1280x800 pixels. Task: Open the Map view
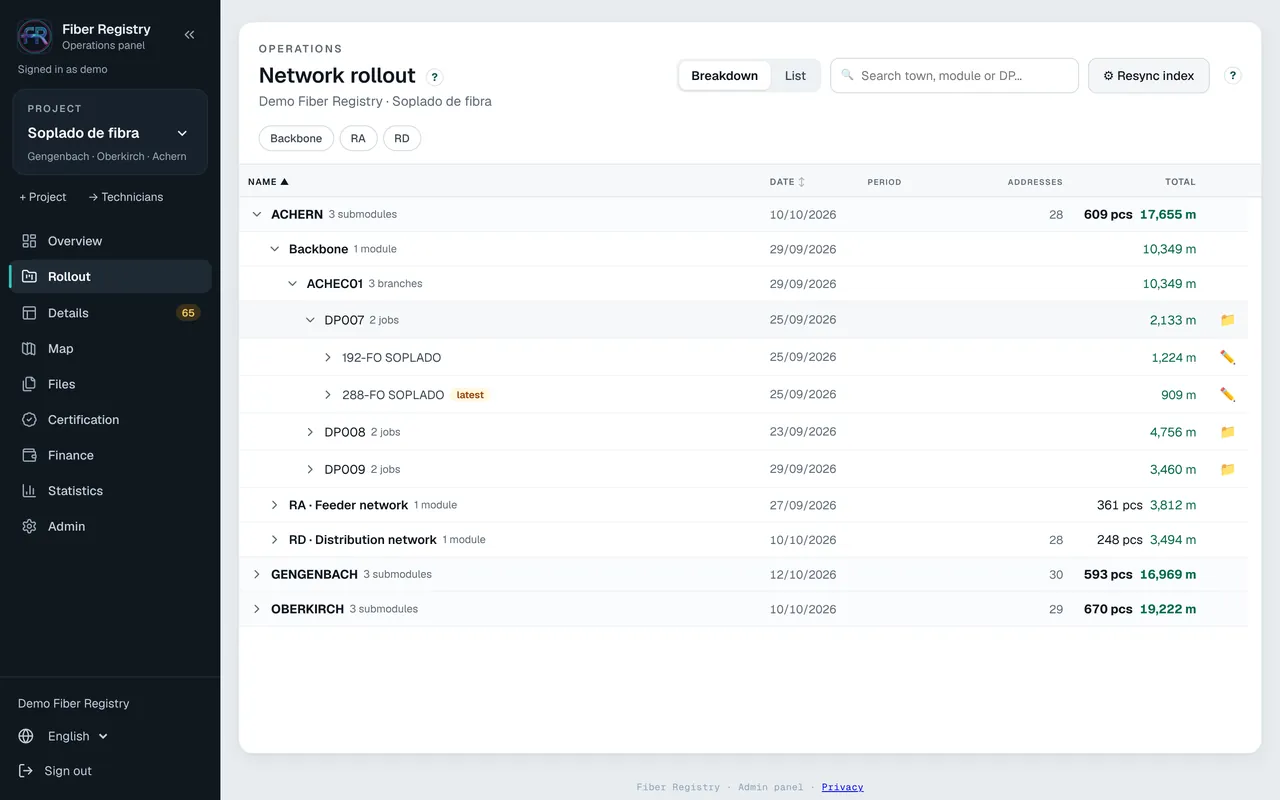click(x=110, y=348)
